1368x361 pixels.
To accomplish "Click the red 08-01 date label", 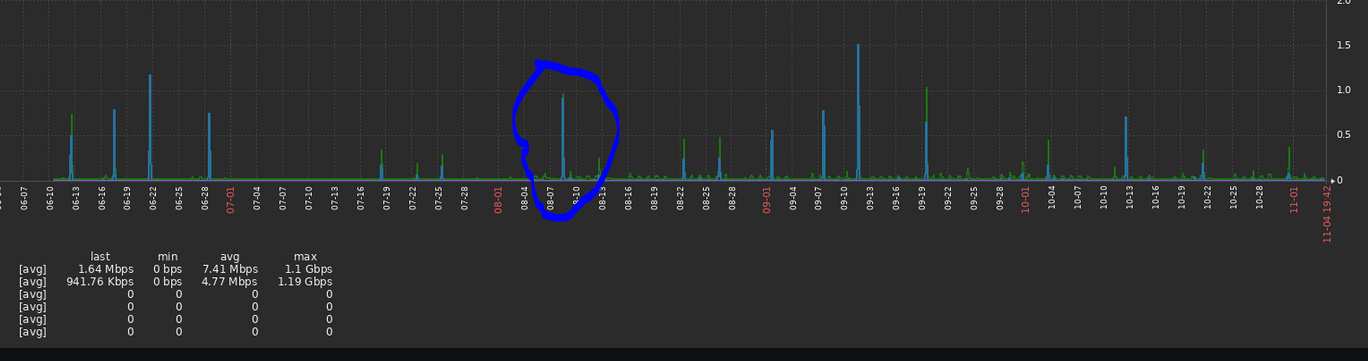I will pyautogui.click(x=499, y=199).
